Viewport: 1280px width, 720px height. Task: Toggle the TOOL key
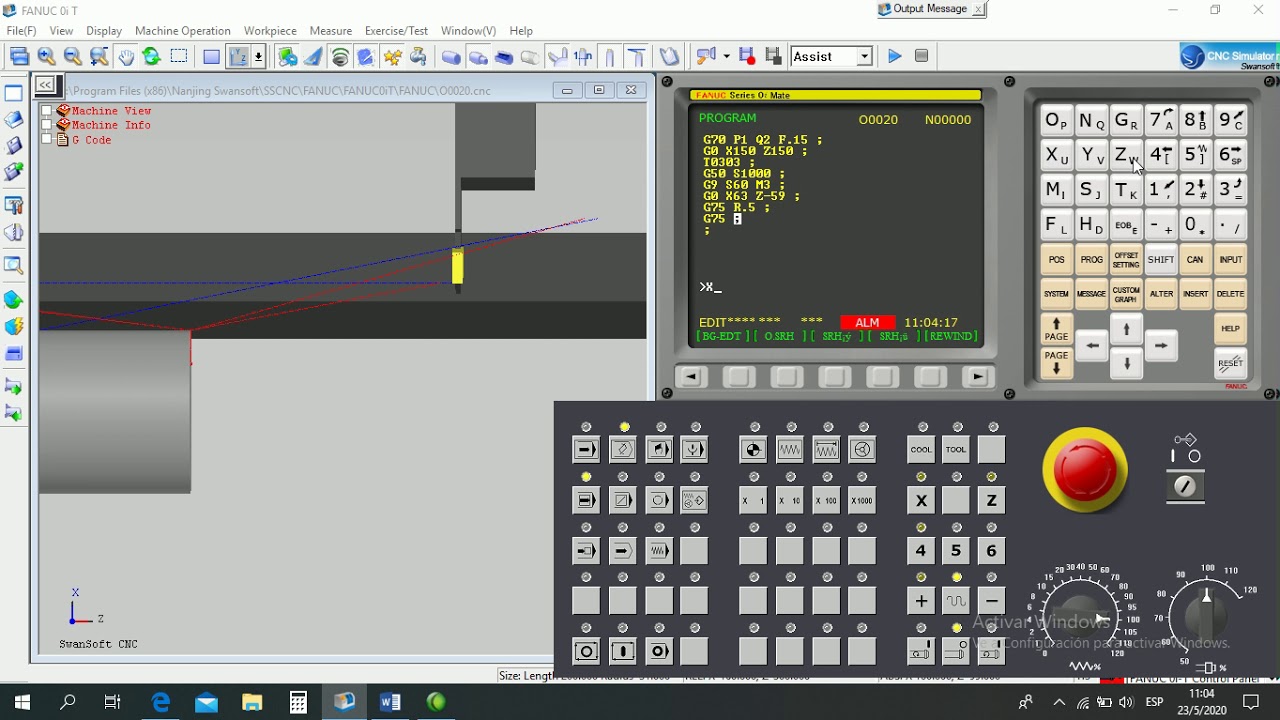coord(956,450)
